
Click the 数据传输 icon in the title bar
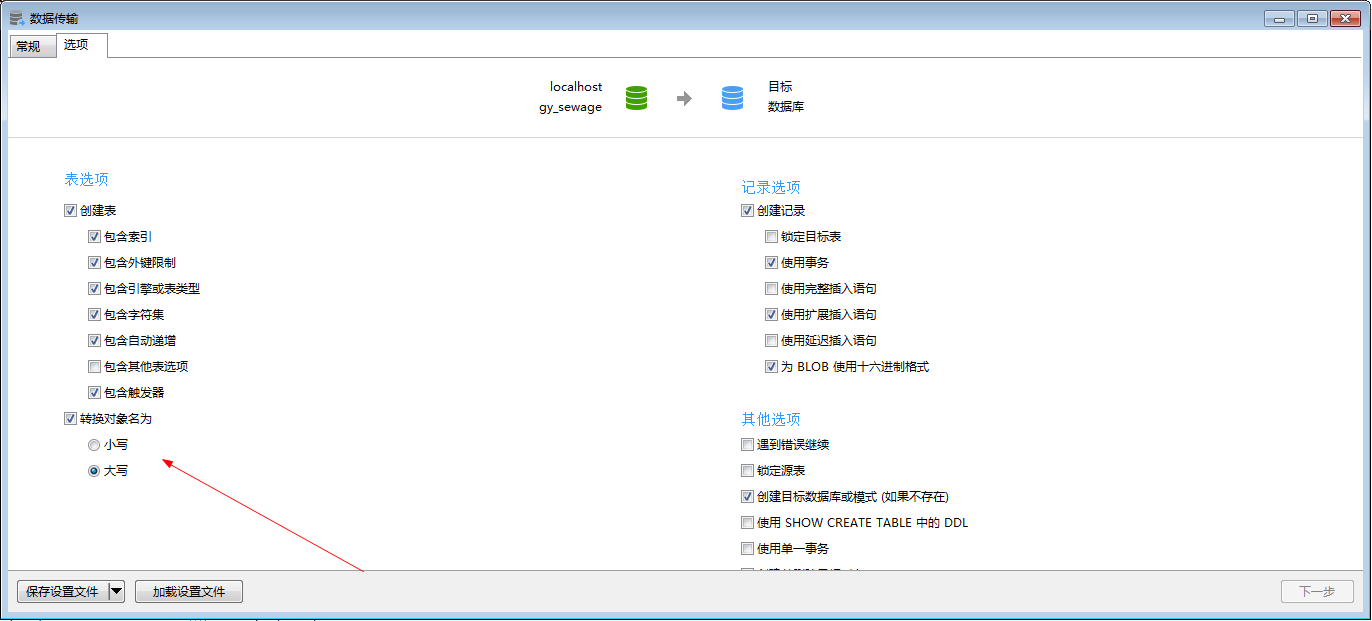pyautogui.click(x=14, y=17)
